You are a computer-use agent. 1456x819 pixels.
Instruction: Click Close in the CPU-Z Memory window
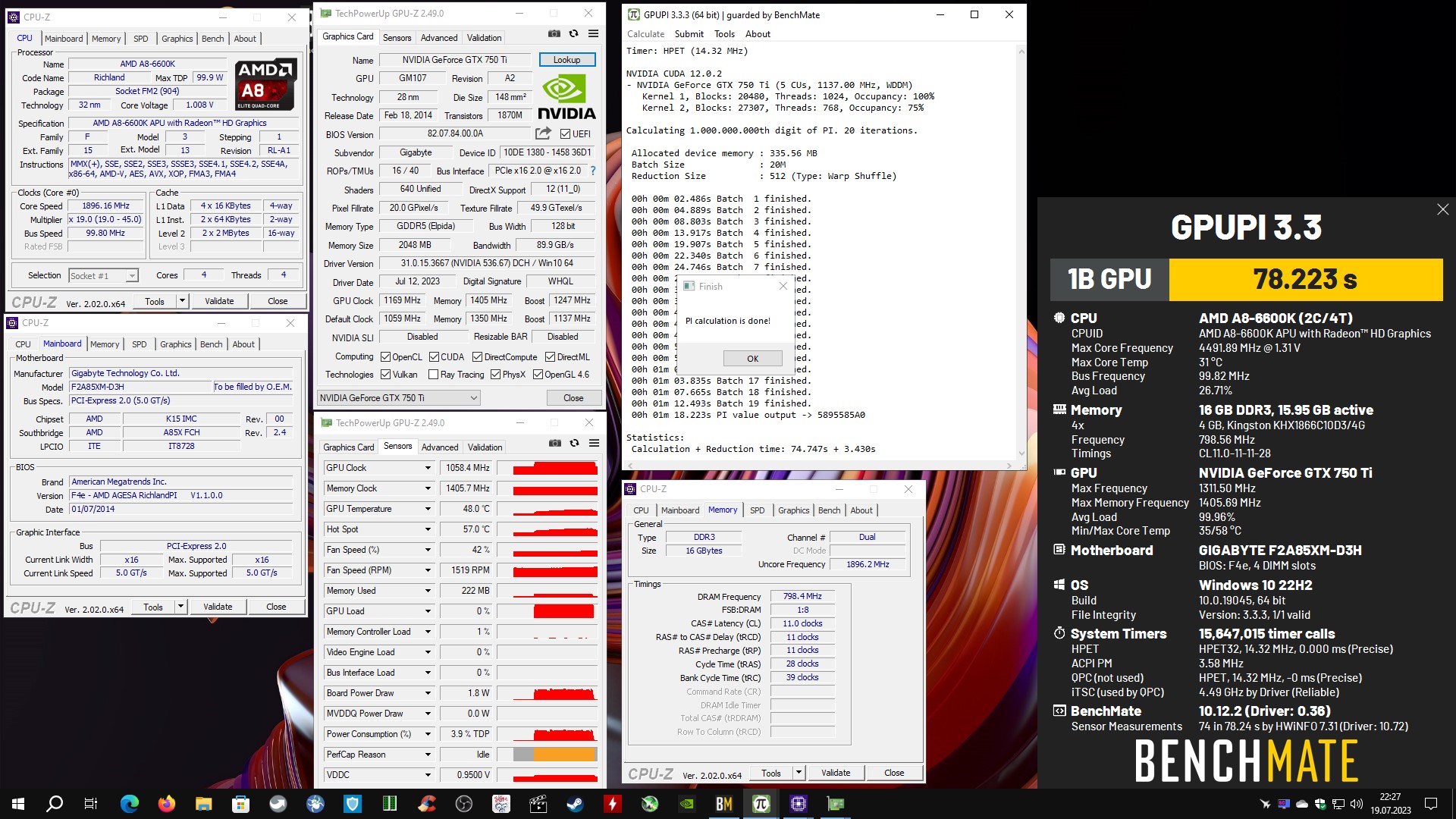tap(894, 773)
